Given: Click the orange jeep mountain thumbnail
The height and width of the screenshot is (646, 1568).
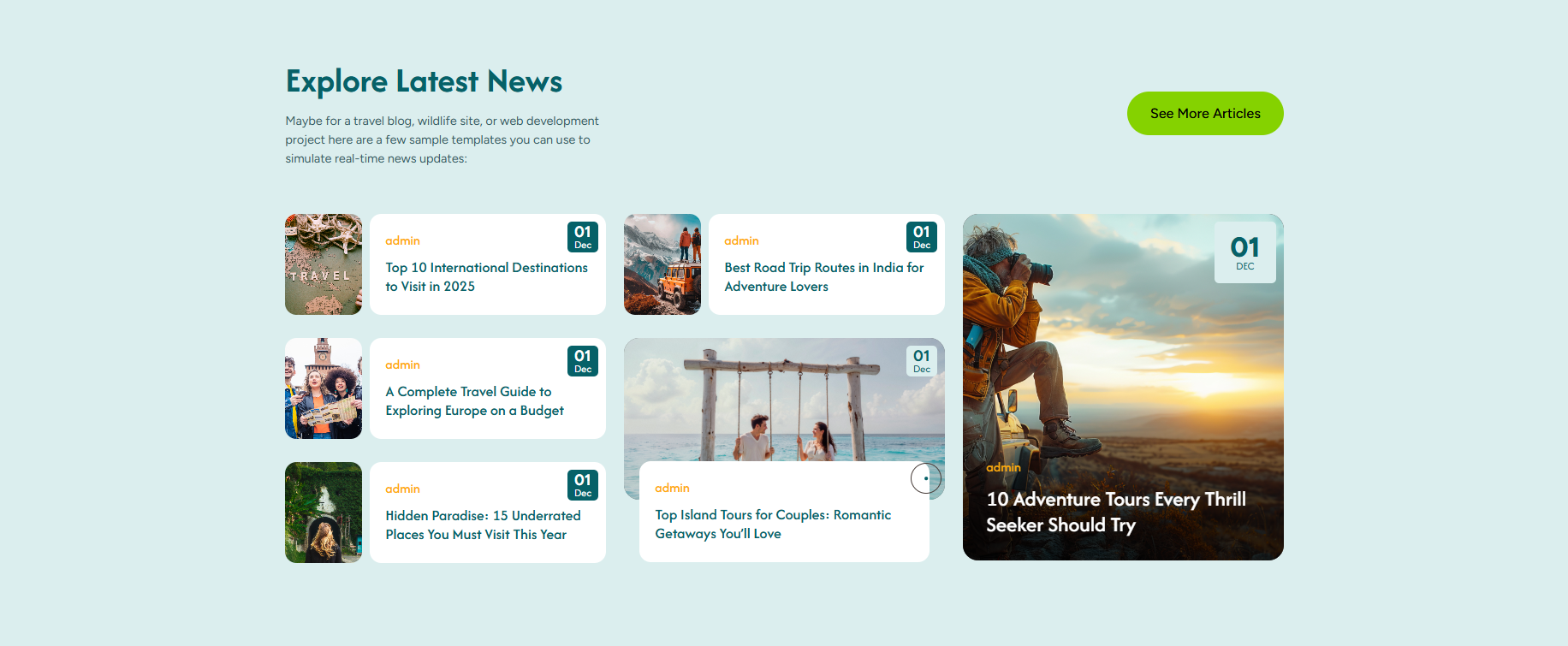Looking at the screenshot, I should click(662, 264).
